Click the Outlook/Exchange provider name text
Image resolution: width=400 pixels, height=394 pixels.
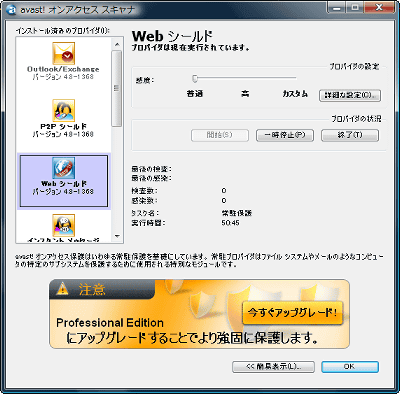click(x=63, y=69)
